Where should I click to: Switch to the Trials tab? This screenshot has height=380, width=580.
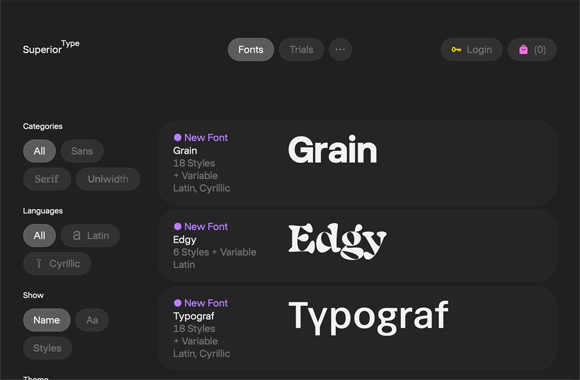point(301,50)
